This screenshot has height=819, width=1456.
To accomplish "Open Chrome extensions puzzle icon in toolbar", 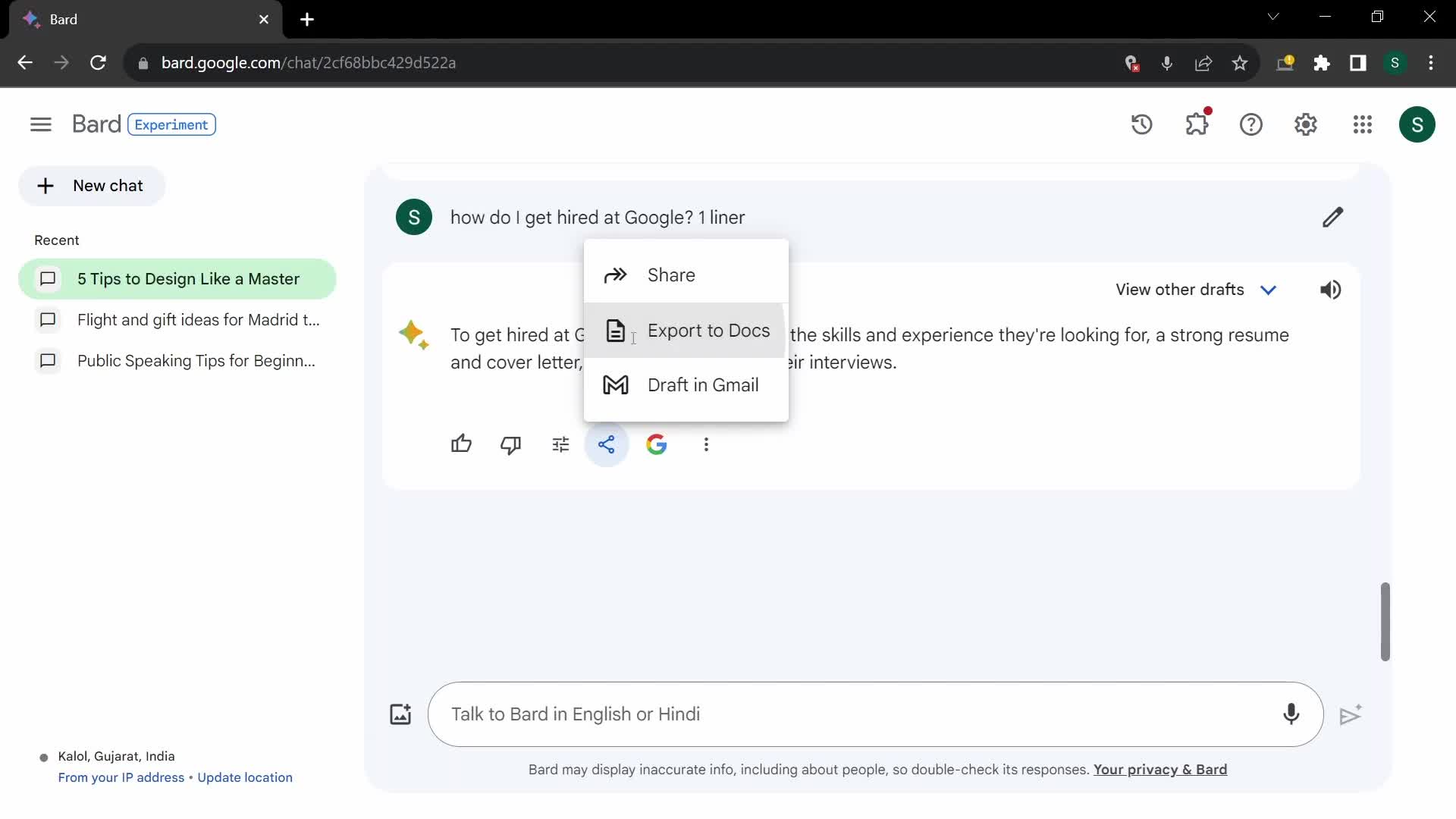I will (x=1322, y=63).
